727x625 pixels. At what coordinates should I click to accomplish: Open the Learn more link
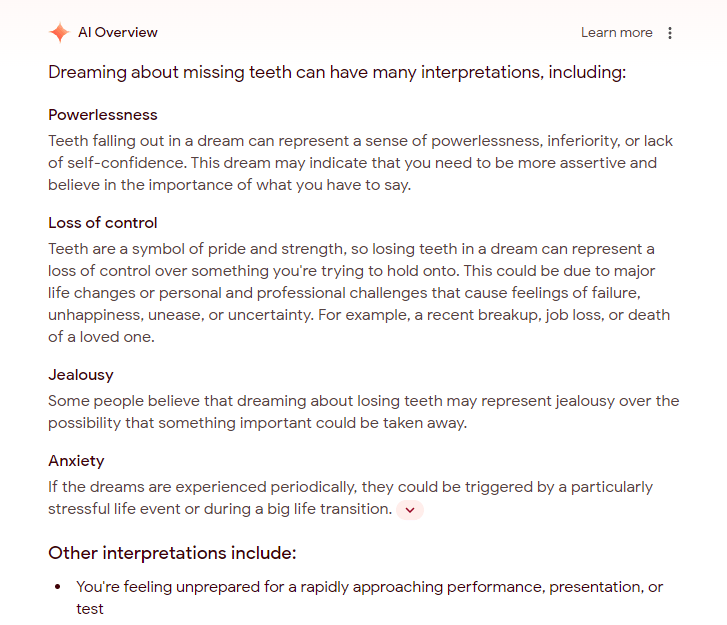click(x=616, y=33)
